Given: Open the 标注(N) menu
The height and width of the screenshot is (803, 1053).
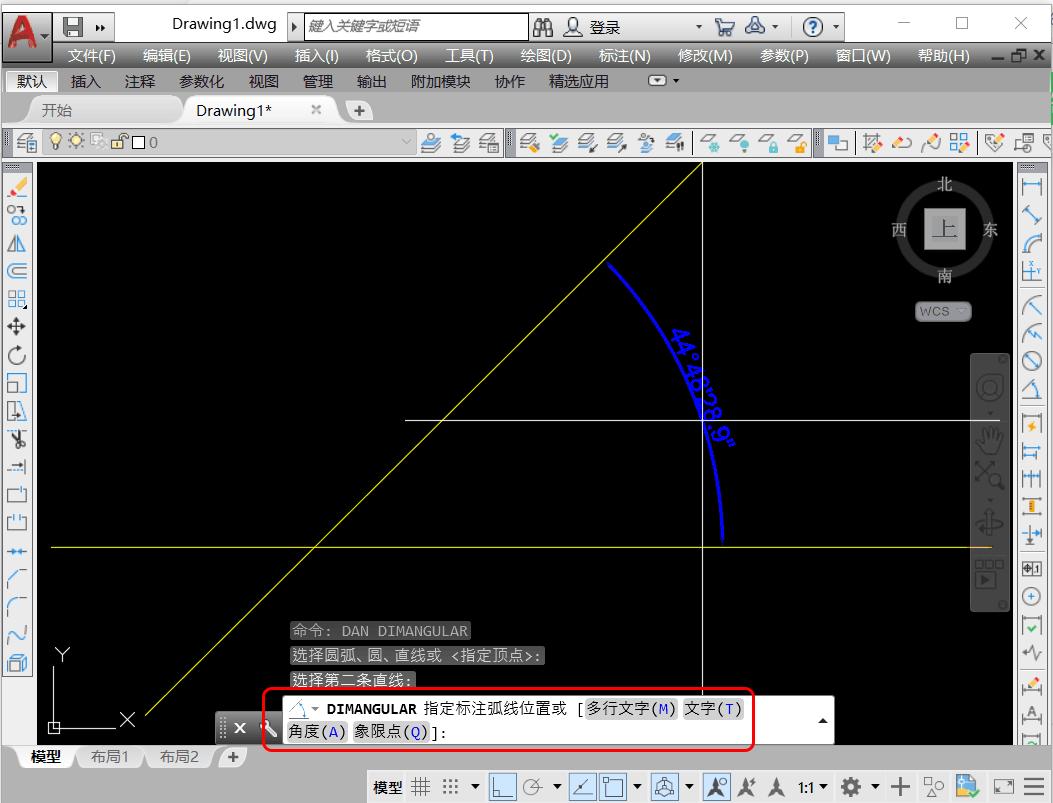Looking at the screenshot, I should click(x=624, y=56).
